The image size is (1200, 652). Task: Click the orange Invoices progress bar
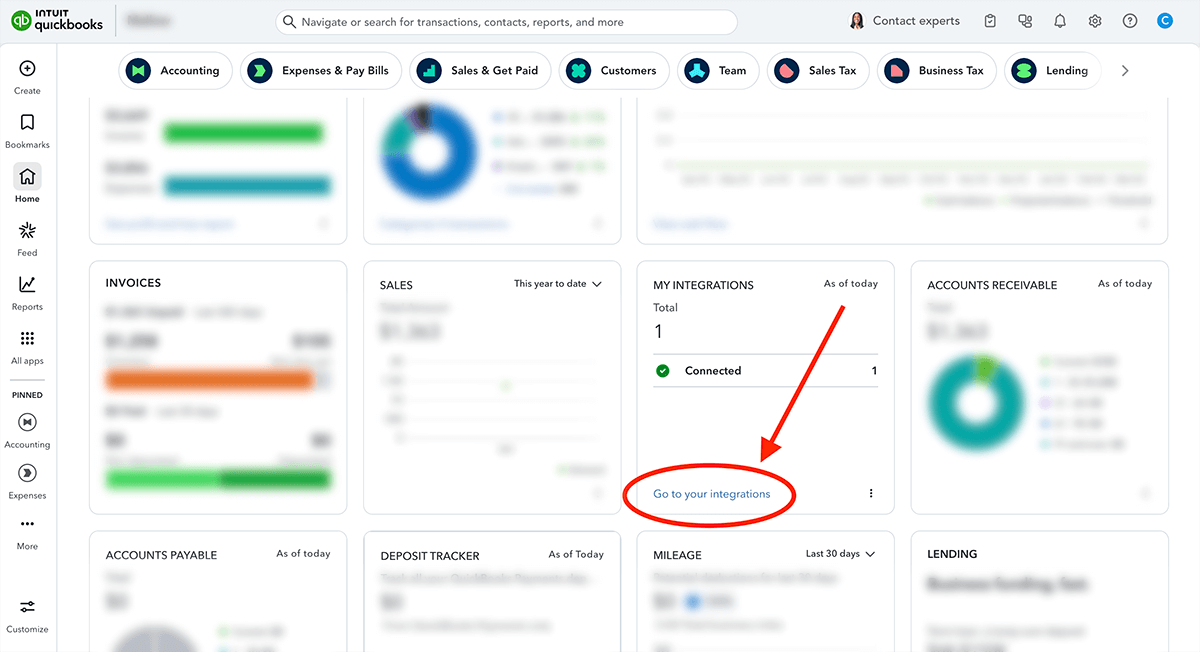coord(209,380)
